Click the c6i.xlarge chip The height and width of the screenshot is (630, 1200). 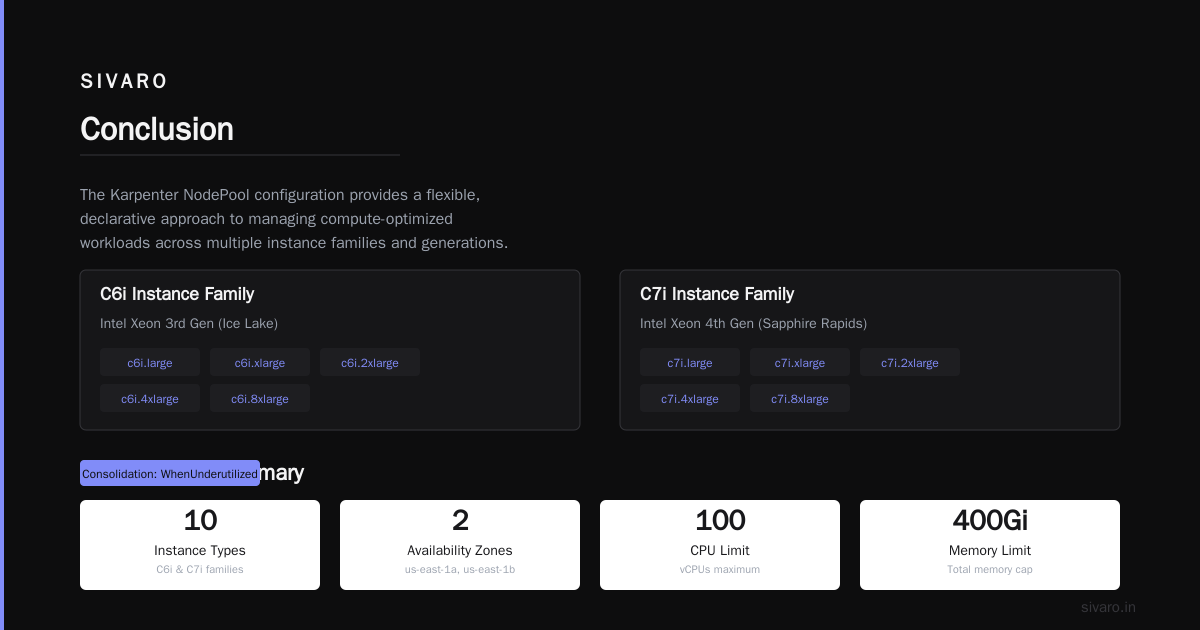pyautogui.click(x=260, y=363)
